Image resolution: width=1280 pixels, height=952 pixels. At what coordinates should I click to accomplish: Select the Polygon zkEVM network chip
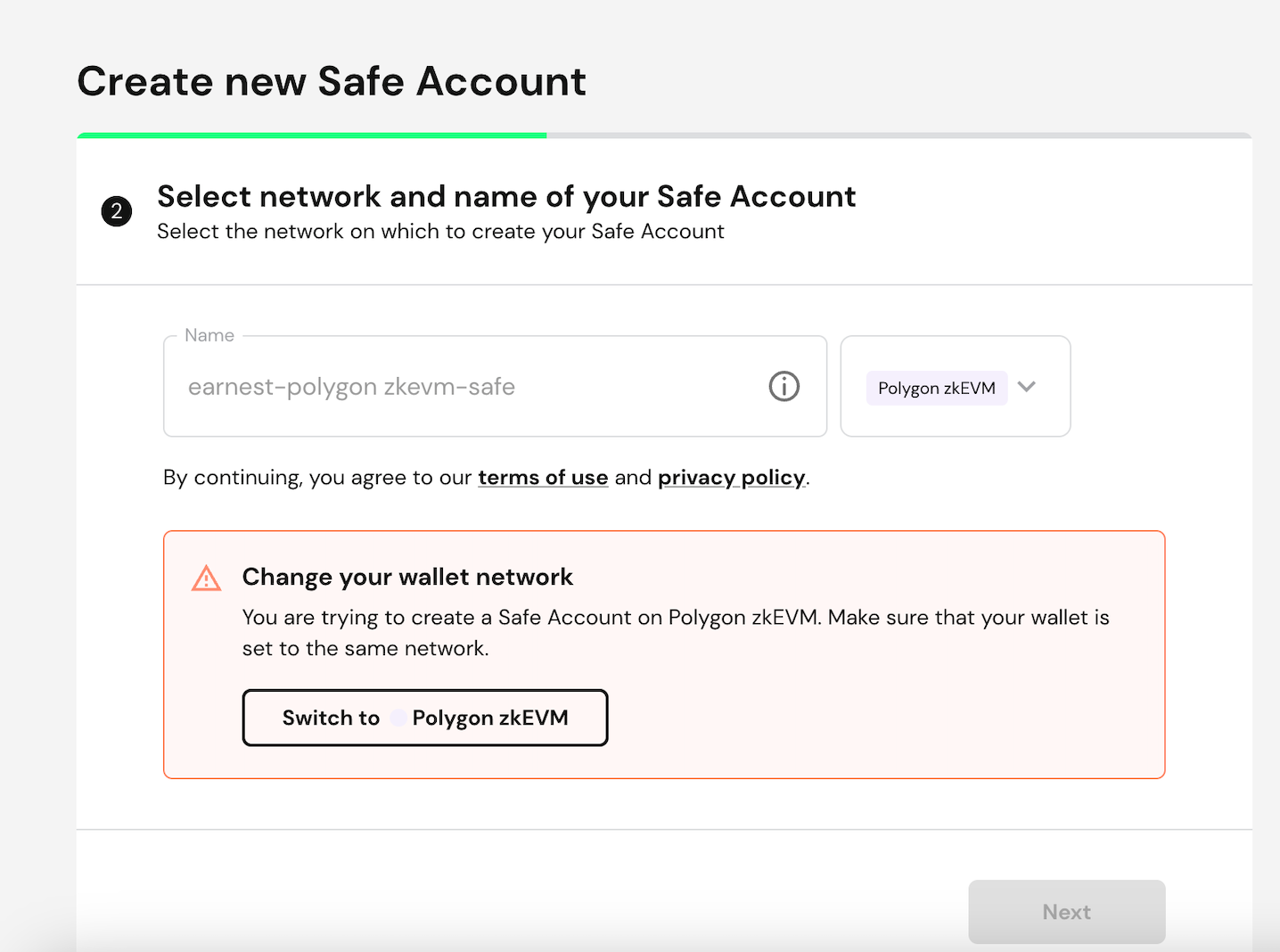point(936,388)
